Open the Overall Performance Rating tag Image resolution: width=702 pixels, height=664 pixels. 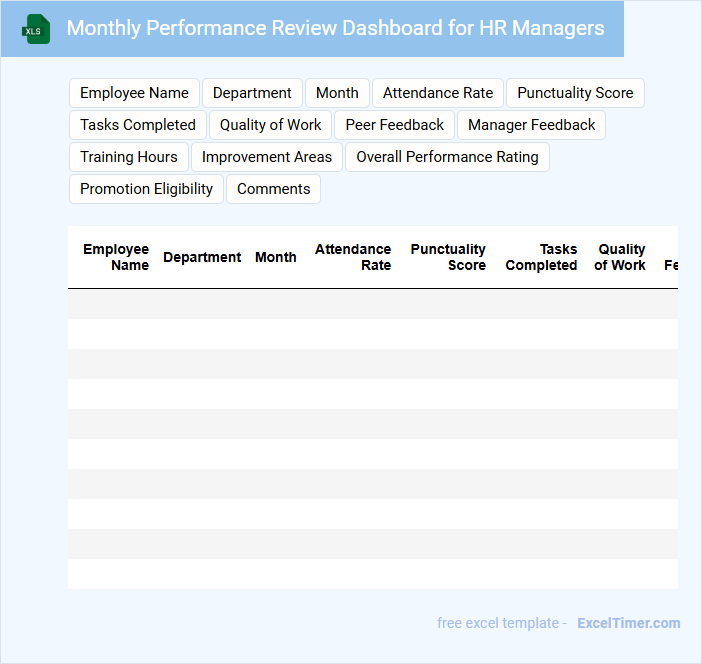tap(447, 157)
